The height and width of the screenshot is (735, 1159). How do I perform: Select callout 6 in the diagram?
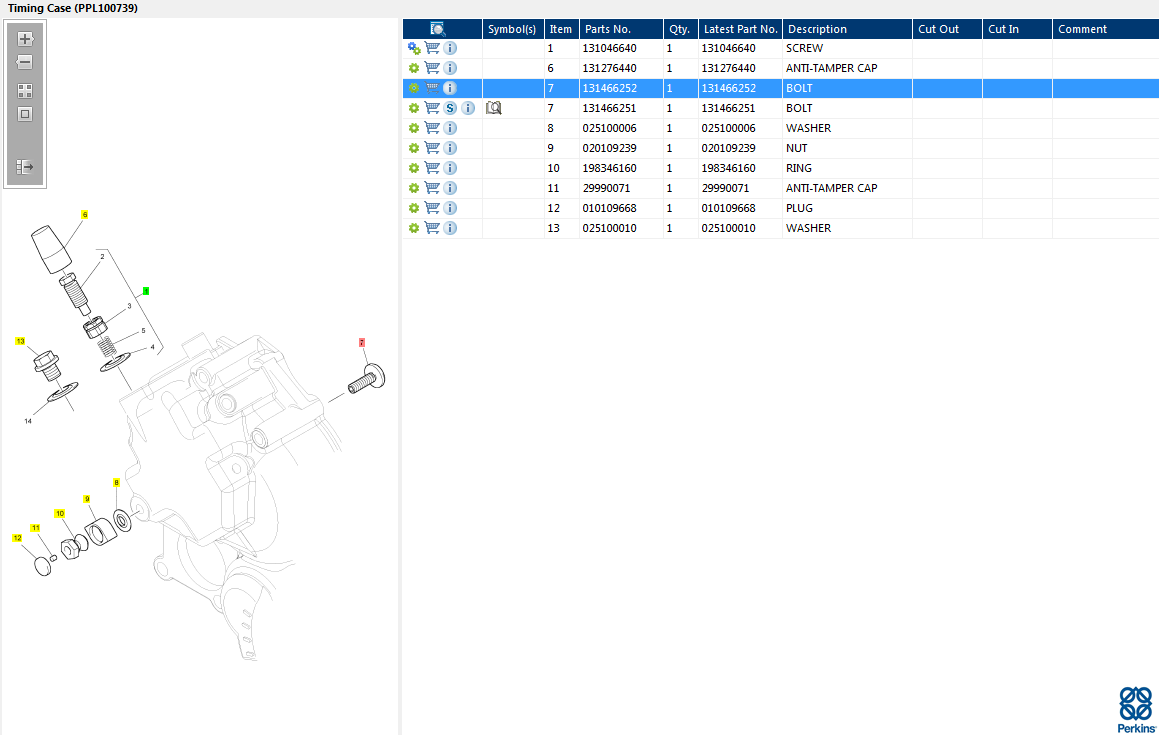(85, 214)
